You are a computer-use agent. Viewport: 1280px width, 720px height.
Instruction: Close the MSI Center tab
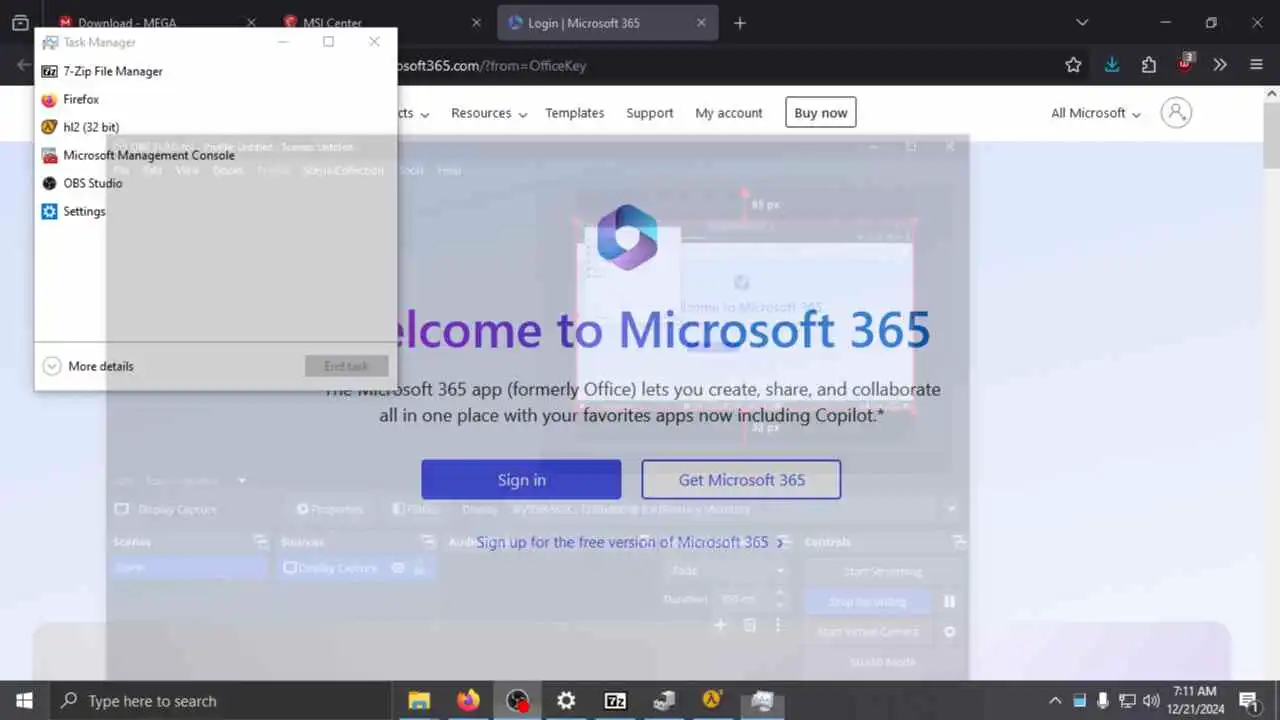[x=477, y=23]
